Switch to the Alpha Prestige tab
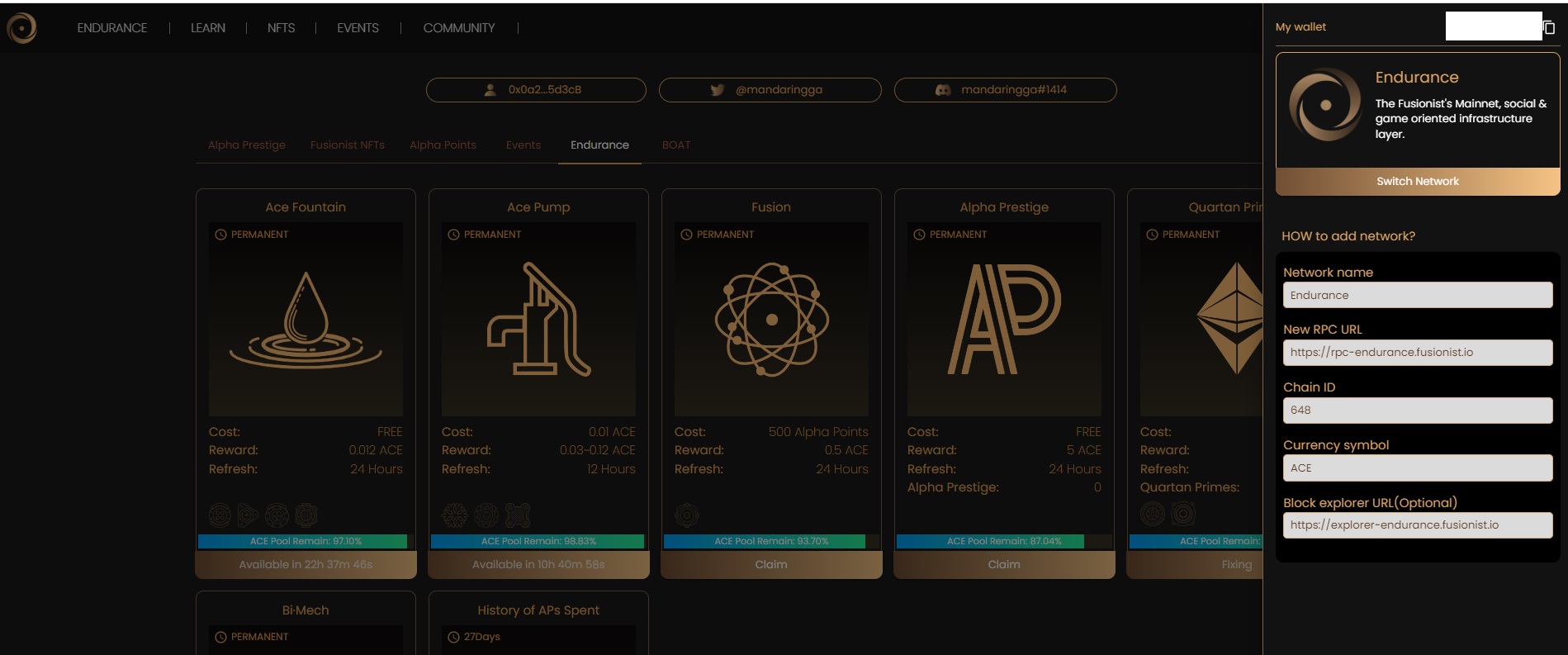1568x655 pixels. tap(247, 145)
